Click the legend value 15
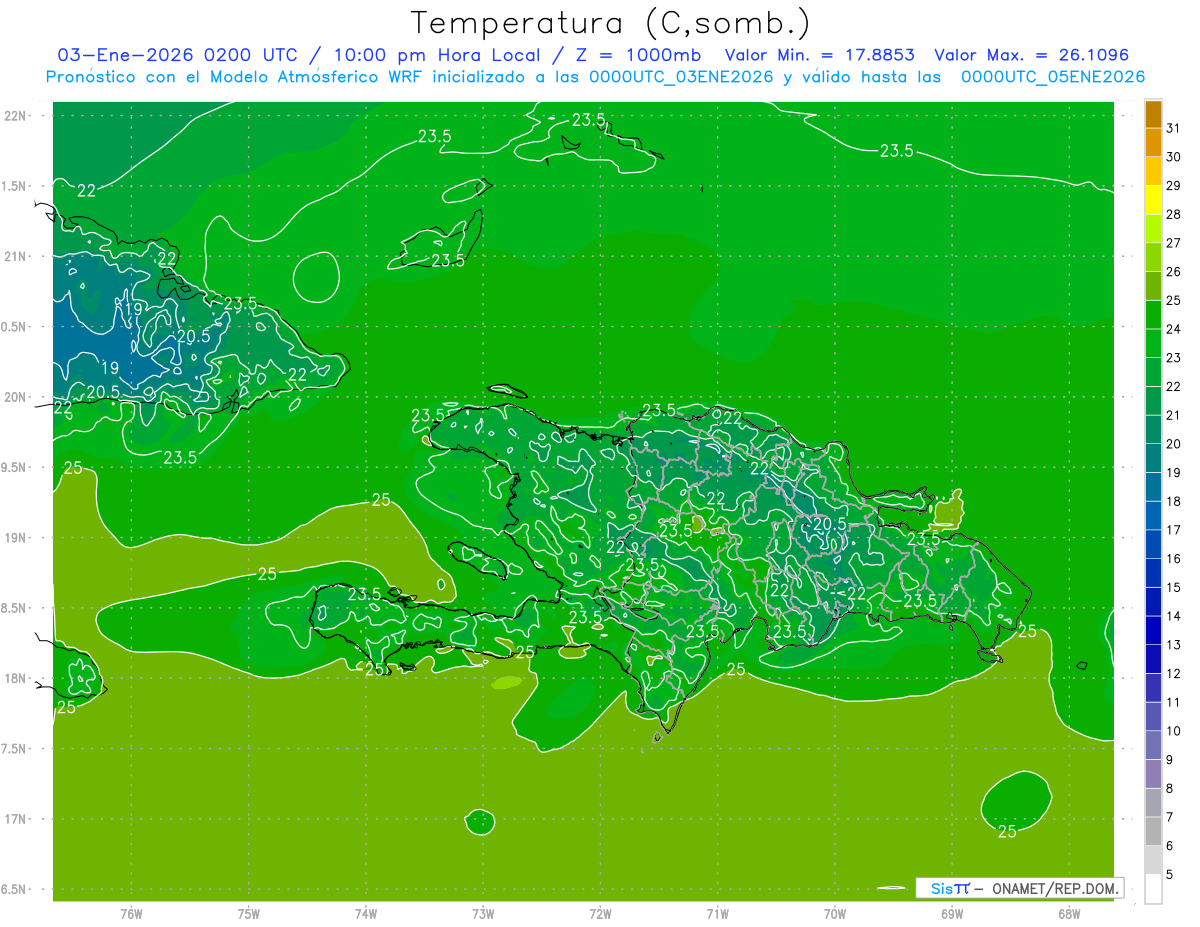1200x927 pixels. (1174, 587)
